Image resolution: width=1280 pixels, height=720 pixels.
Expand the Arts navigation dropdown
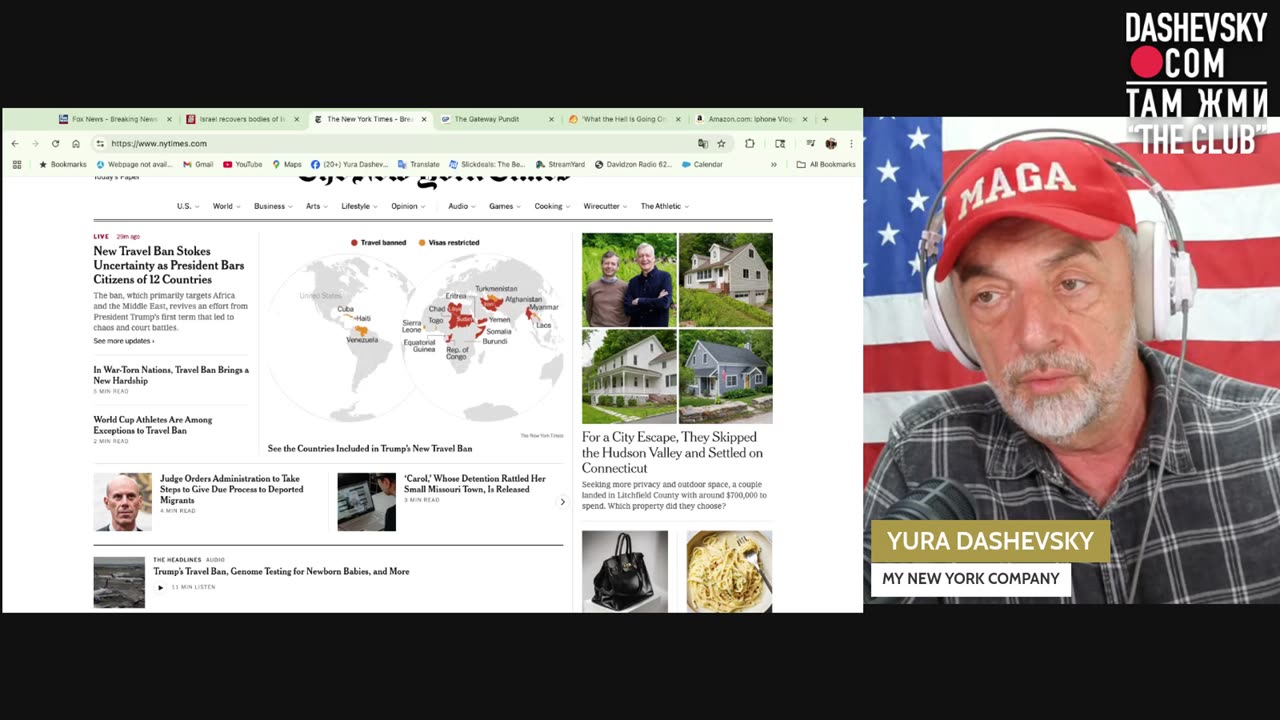click(317, 206)
